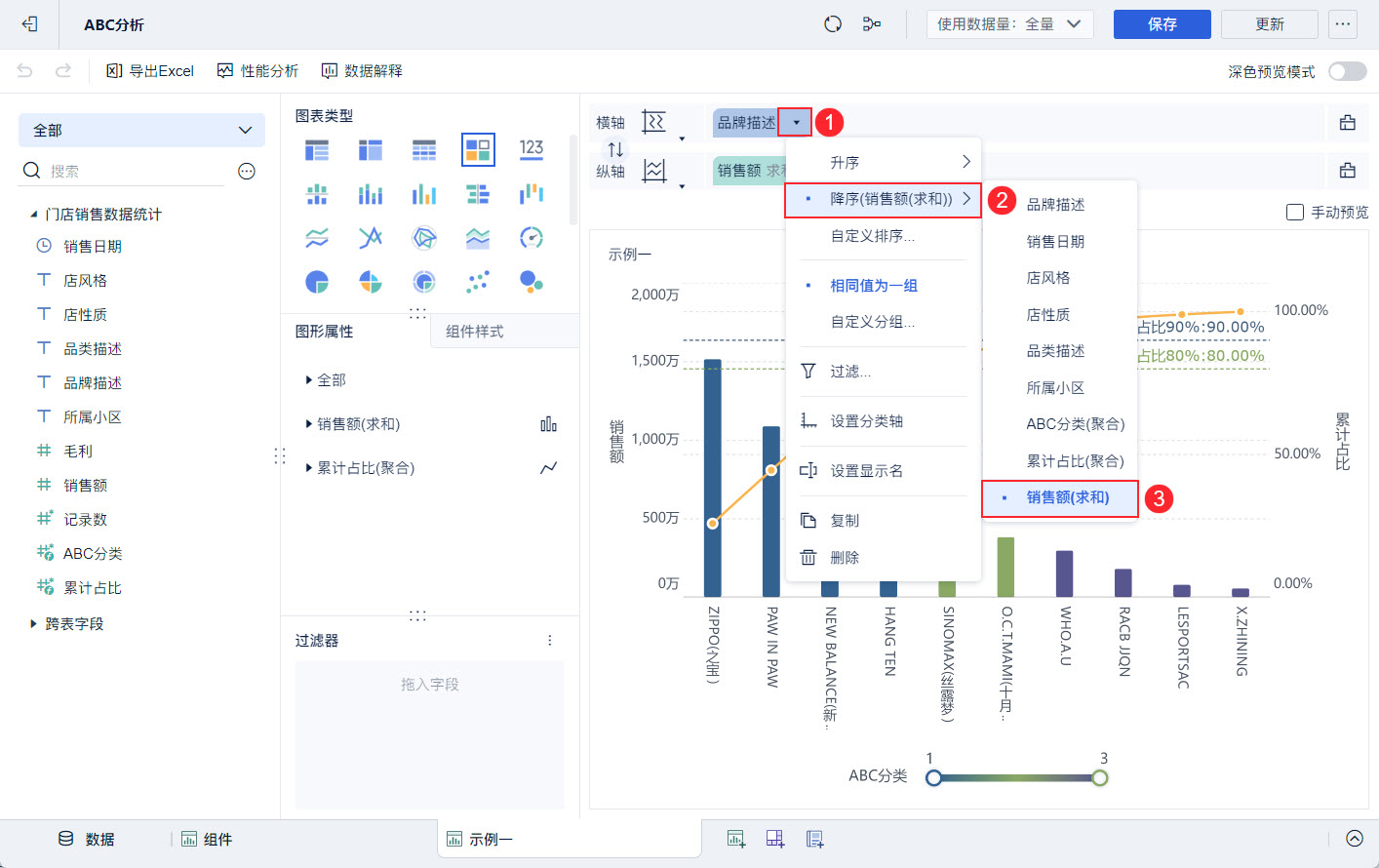
Task: Expand the 累计占比(聚合) property section
Action: [x=309, y=468]
